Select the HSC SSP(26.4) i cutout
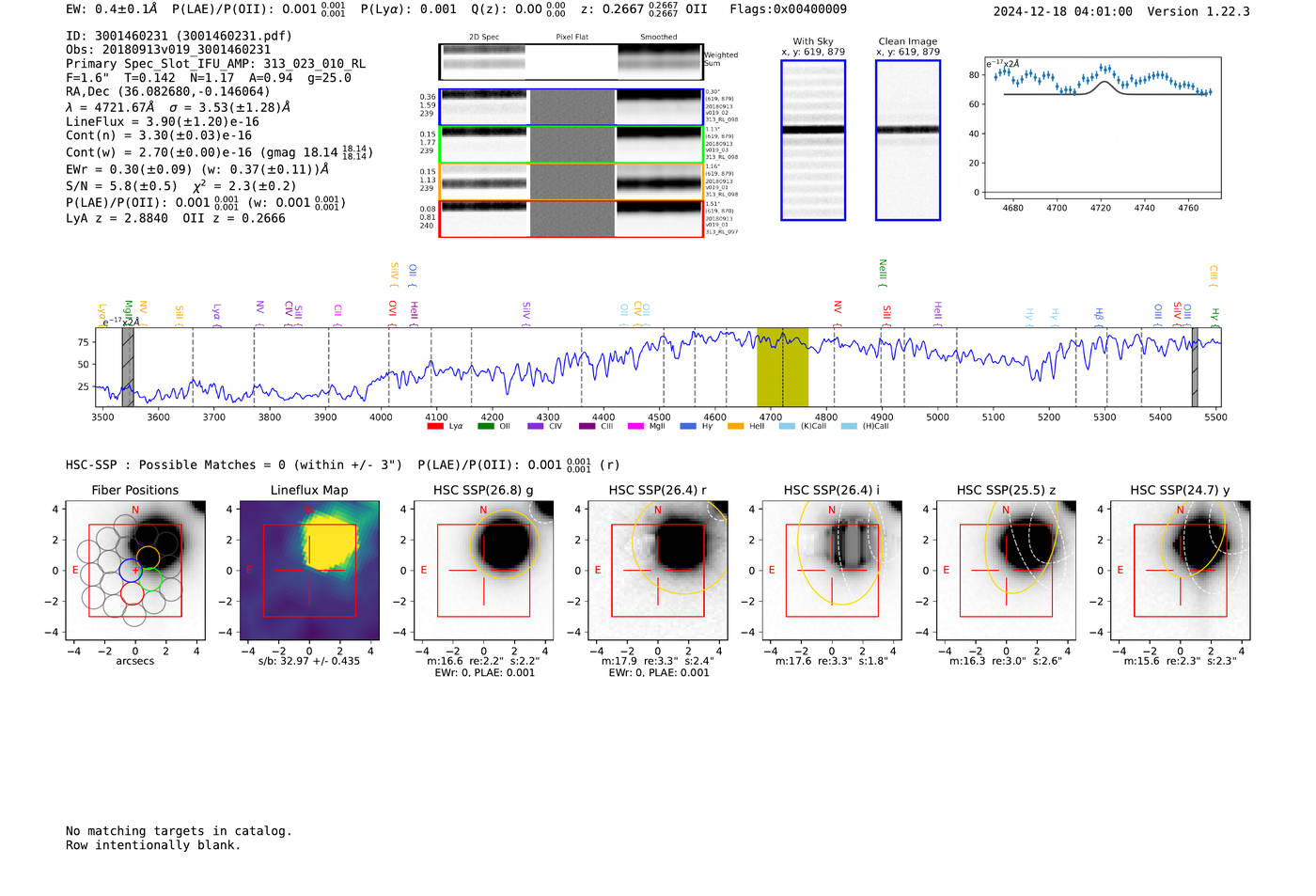 click(x=832, y=570)
